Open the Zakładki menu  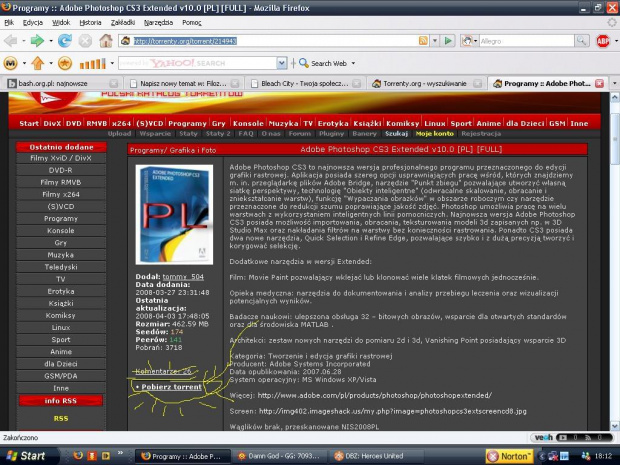123,23
